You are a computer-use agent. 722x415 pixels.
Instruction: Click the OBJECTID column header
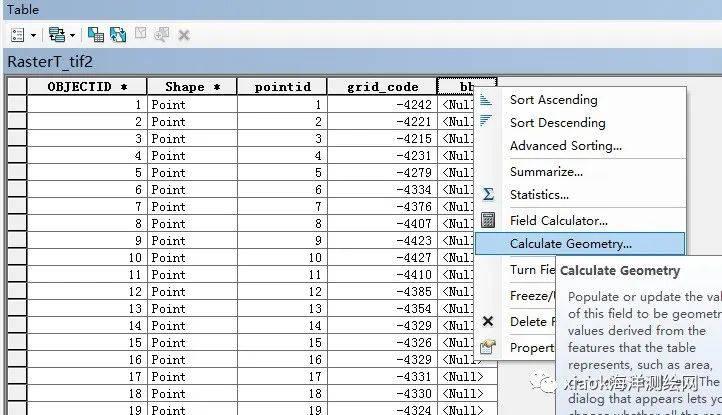tap(87, 87)
